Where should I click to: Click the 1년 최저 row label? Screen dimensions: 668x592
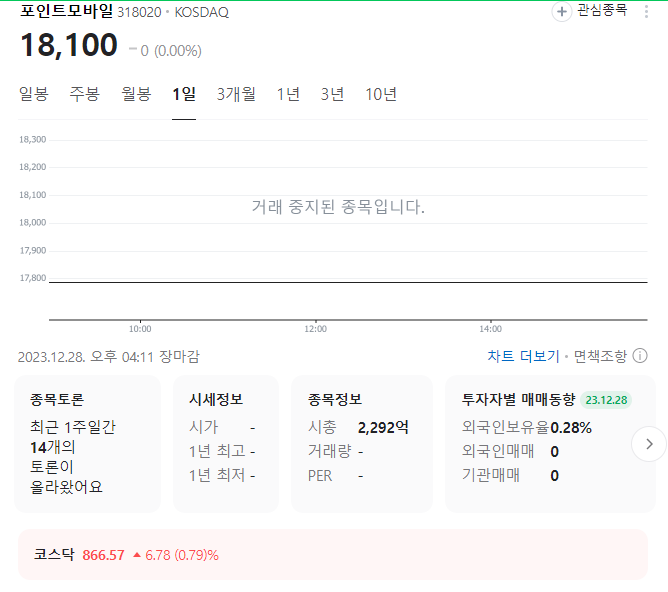[x=217, y=475]
